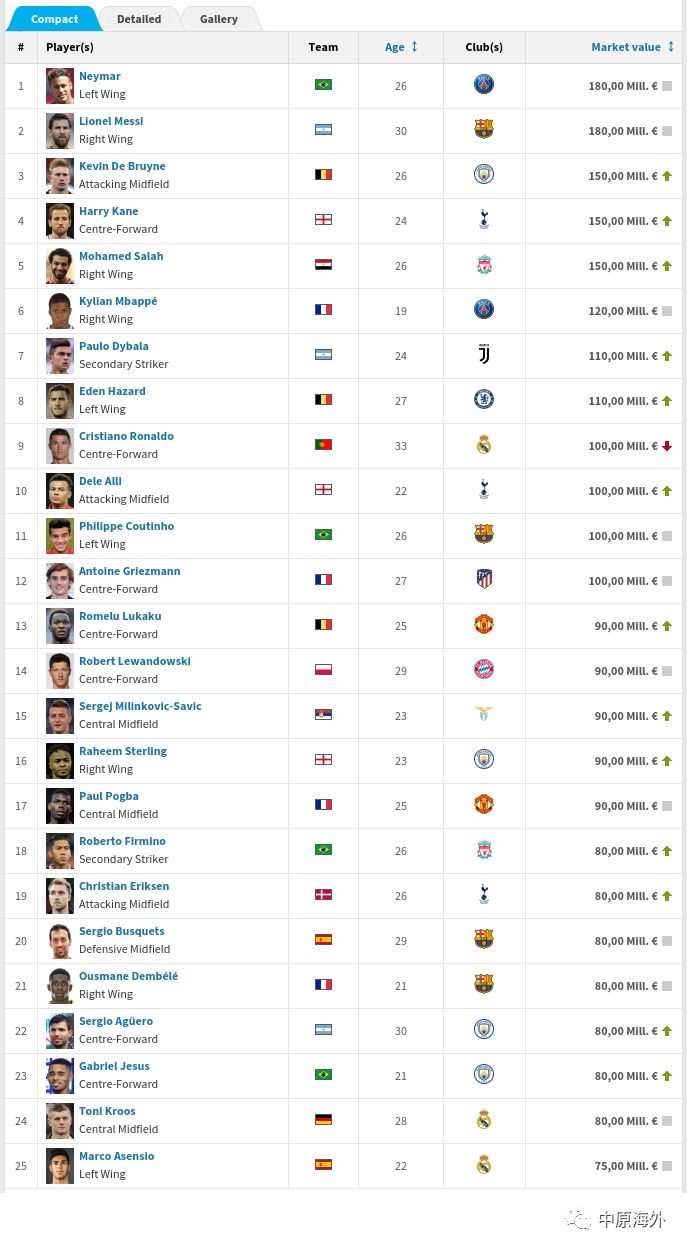The height and width of the screenshot is (1249, 687).
Task: Click the Paris Saint-Germain crest beside Neymar
Action: point(484,85)
